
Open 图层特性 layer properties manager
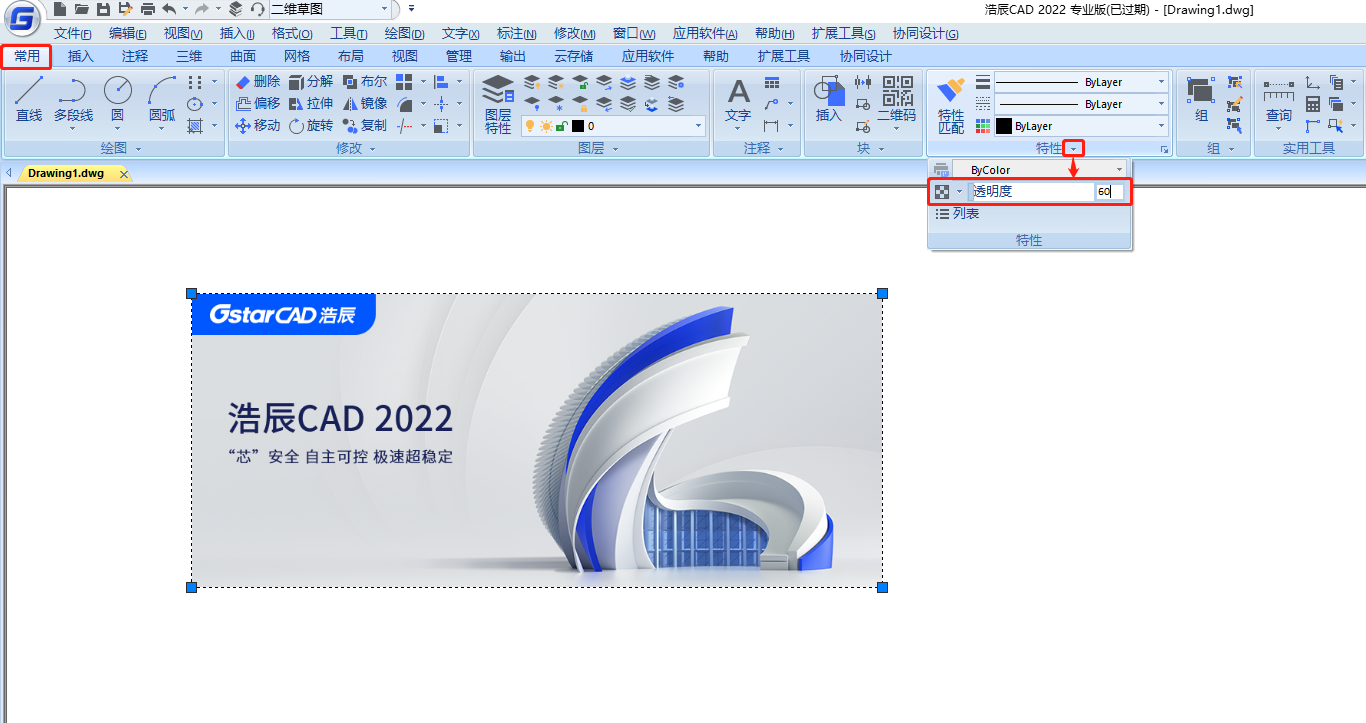tap(498, 103)
